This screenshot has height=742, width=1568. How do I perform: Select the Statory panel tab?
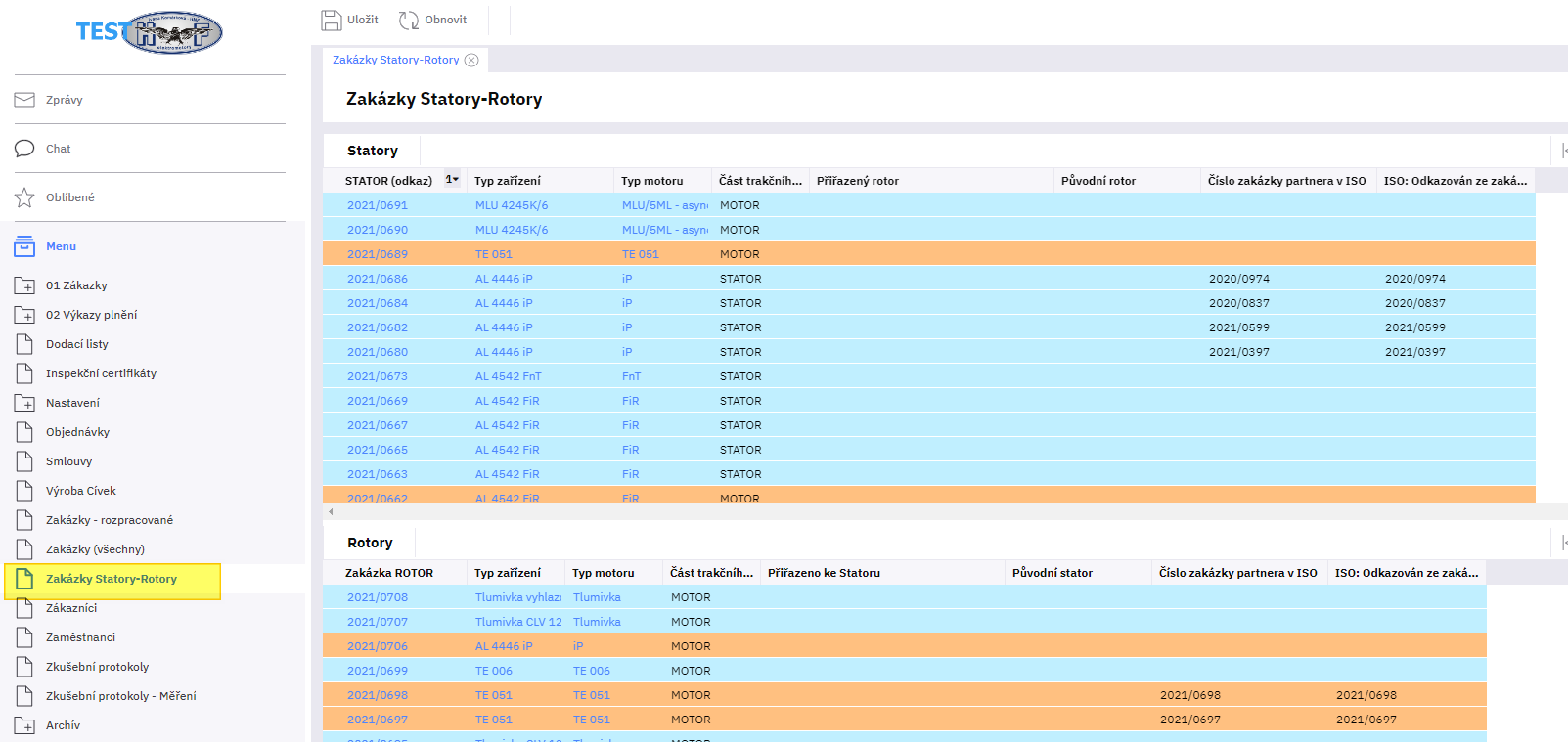click(372, 151)
